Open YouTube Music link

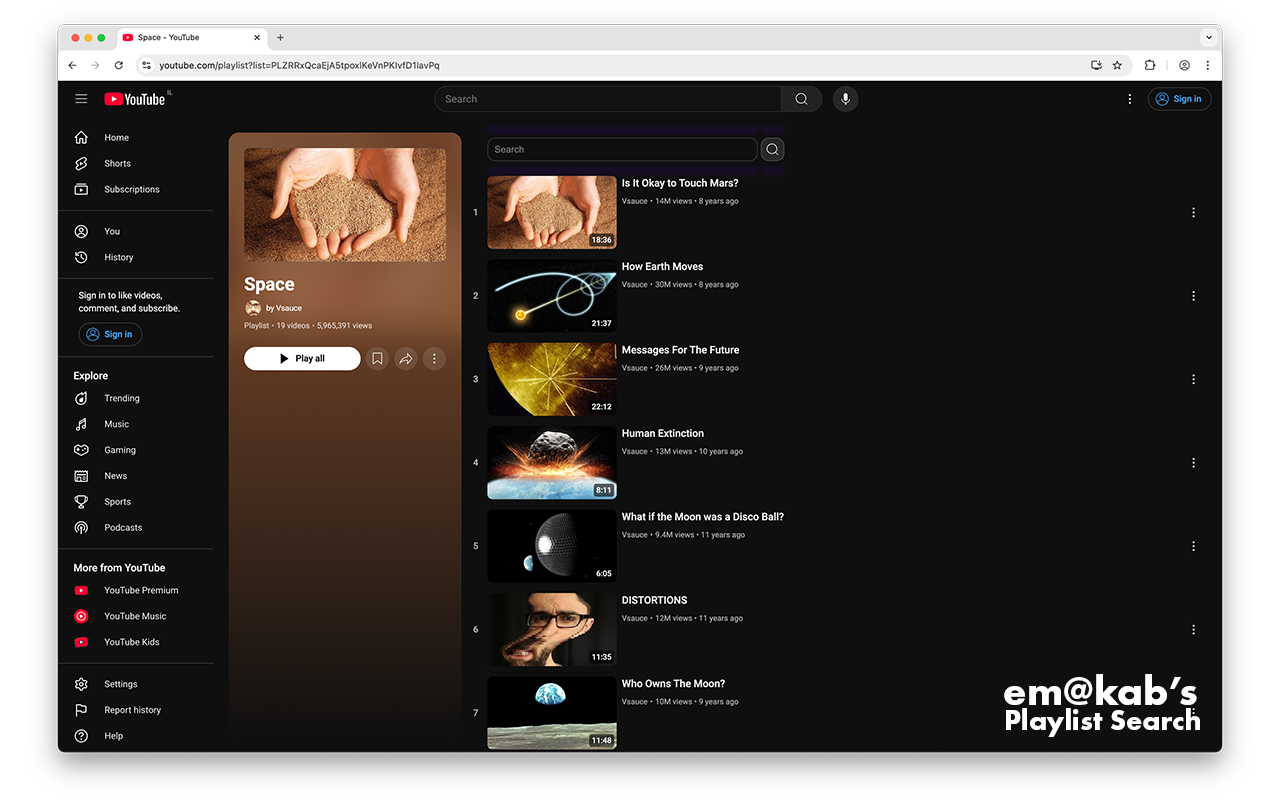coord(136,617)
